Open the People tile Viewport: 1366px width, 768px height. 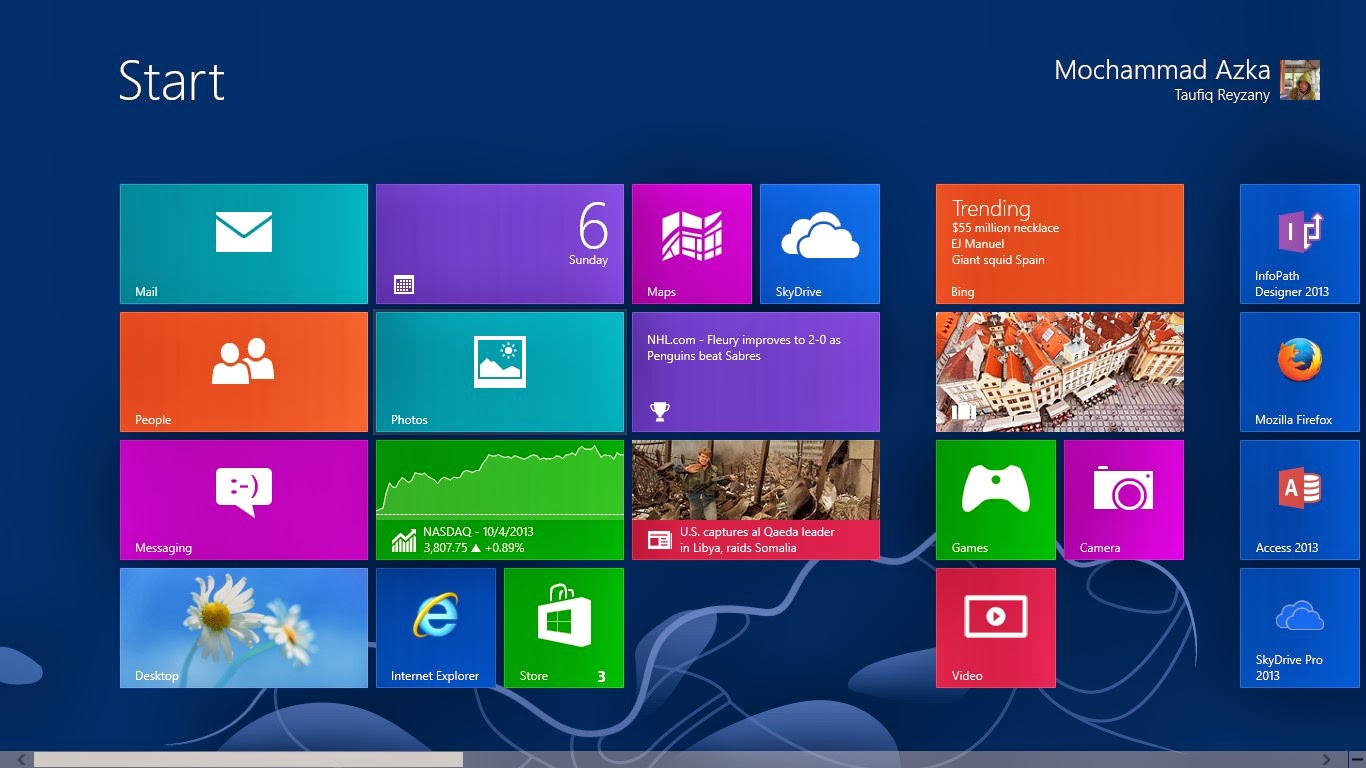click(x=244, y=372)
